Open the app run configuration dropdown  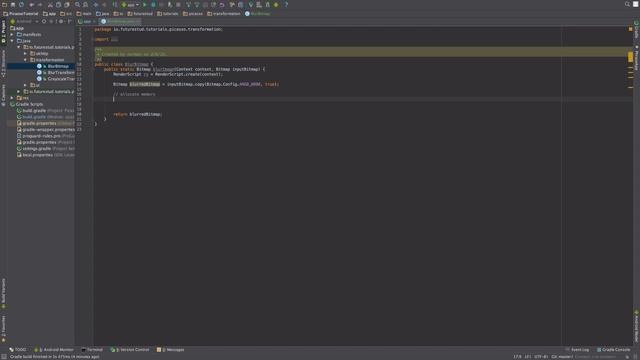point(130,4)
